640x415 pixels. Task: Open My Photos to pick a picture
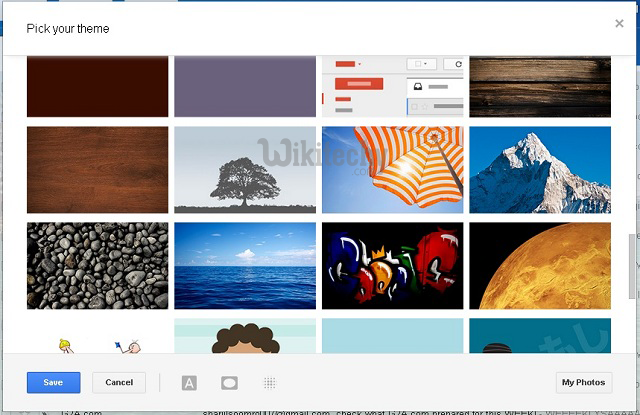click(x=583, y=382)
